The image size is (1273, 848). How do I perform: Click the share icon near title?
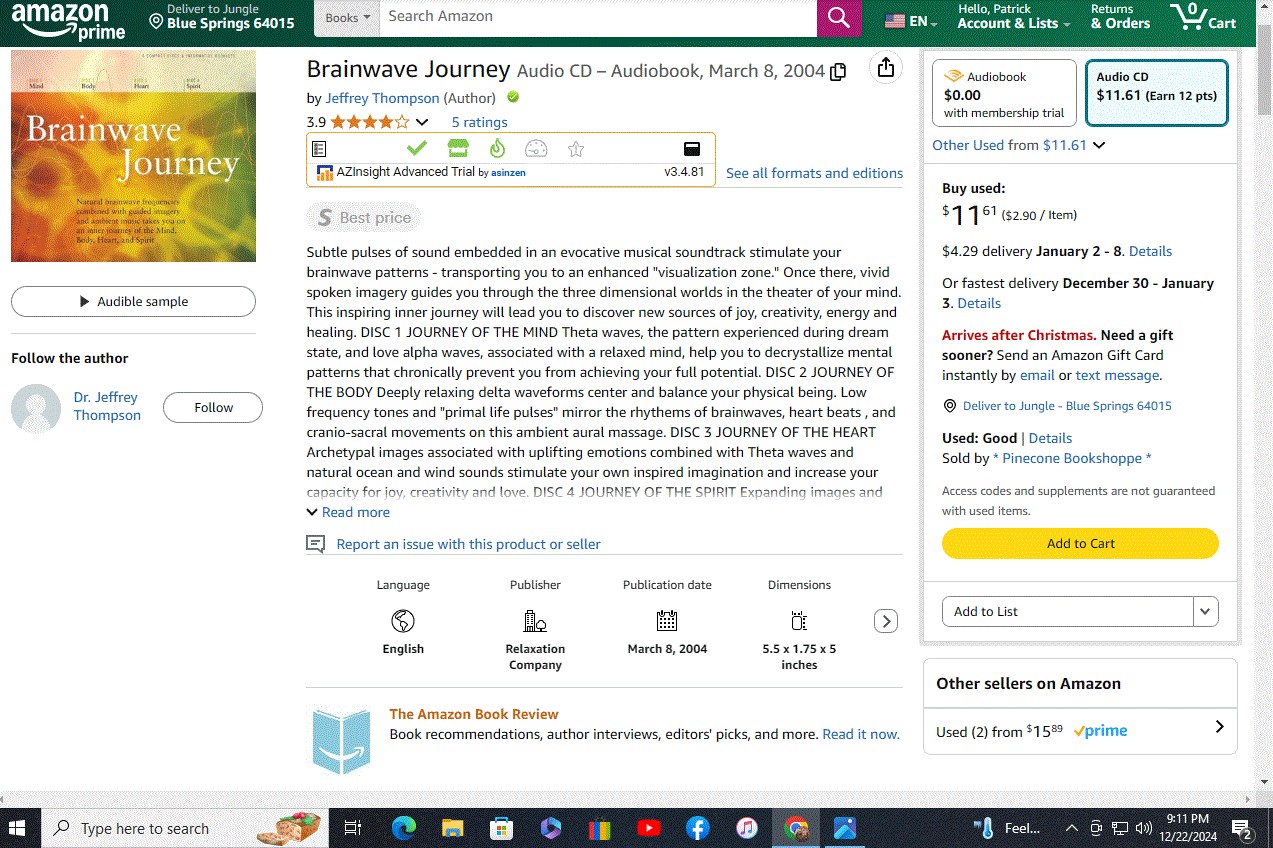(885, 67)
